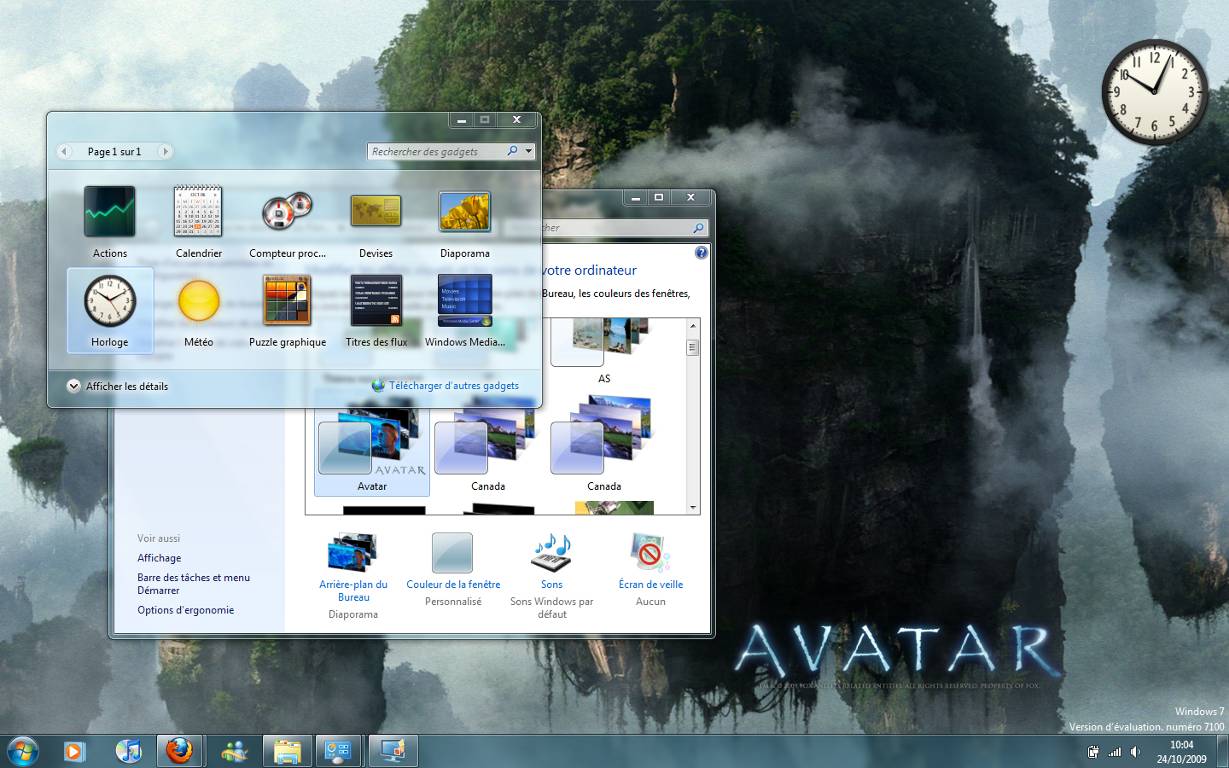Image resolution: width=1229 pixels, height=768 pixels.
Task: Open the volume speaker tray icon
Action: tap(1136, 751)
